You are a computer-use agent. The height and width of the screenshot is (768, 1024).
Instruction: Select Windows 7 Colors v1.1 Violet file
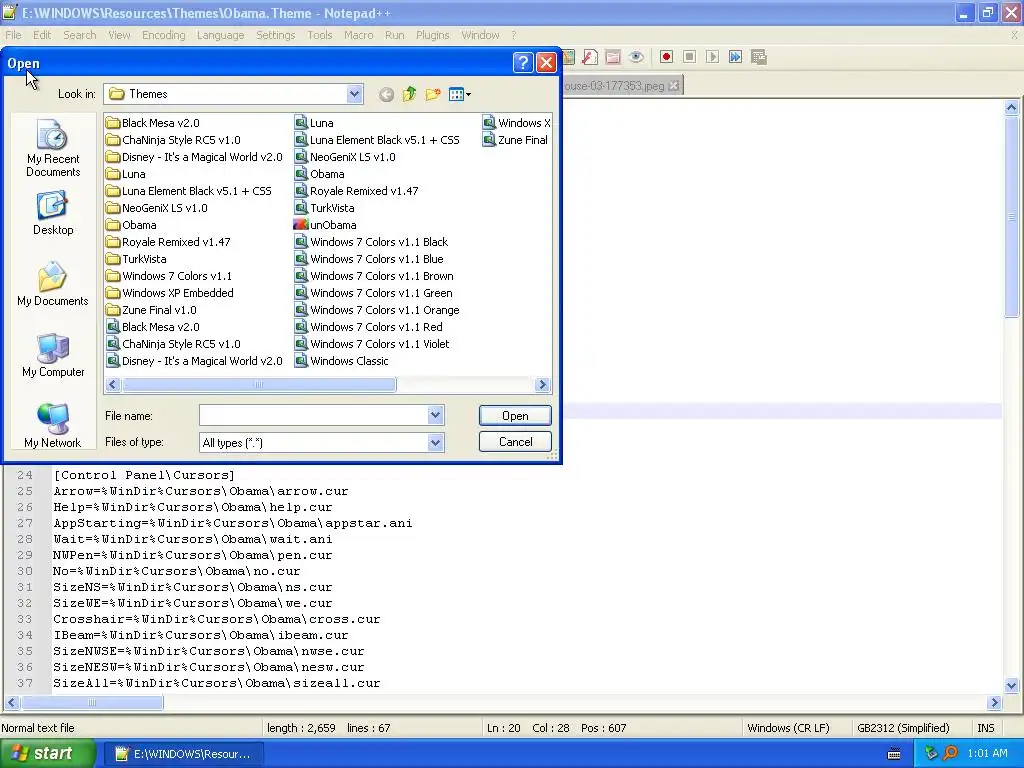click(372, 344)
